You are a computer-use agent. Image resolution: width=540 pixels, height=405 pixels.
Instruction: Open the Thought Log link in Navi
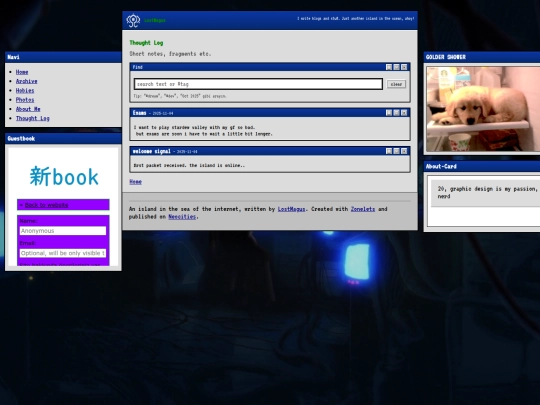33,118
